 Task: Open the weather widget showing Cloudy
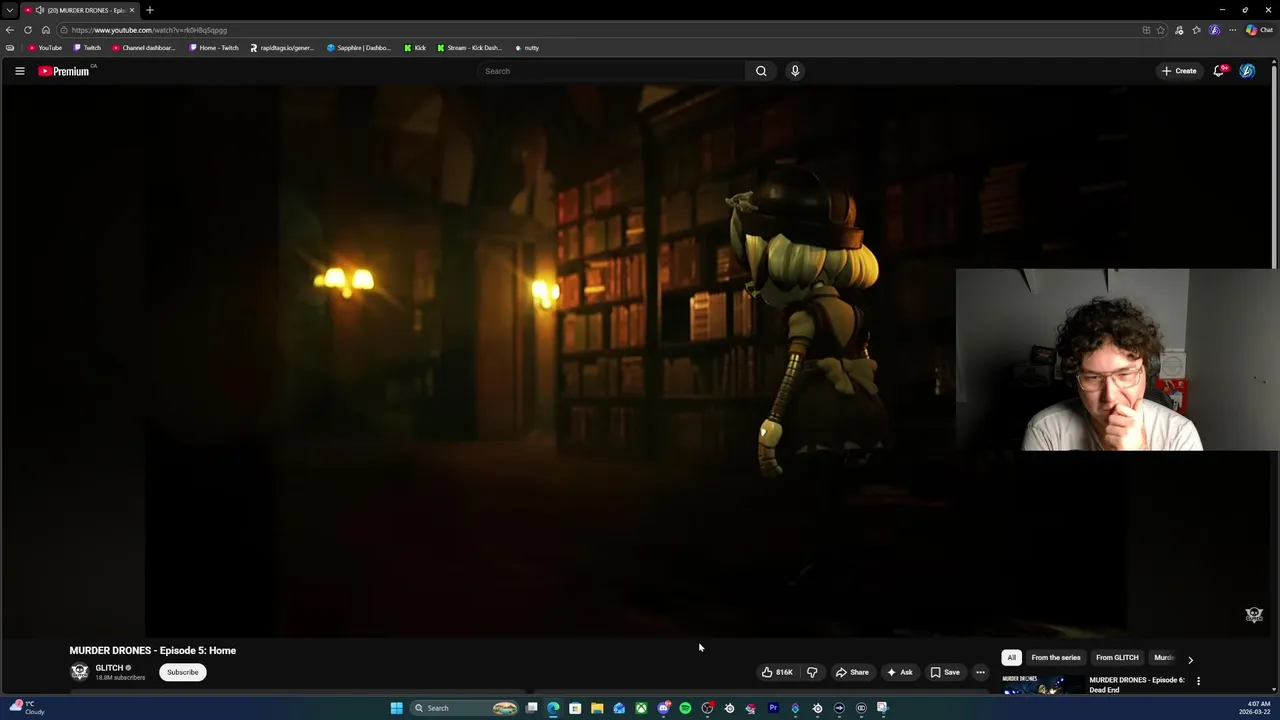[x=27, y=708]
